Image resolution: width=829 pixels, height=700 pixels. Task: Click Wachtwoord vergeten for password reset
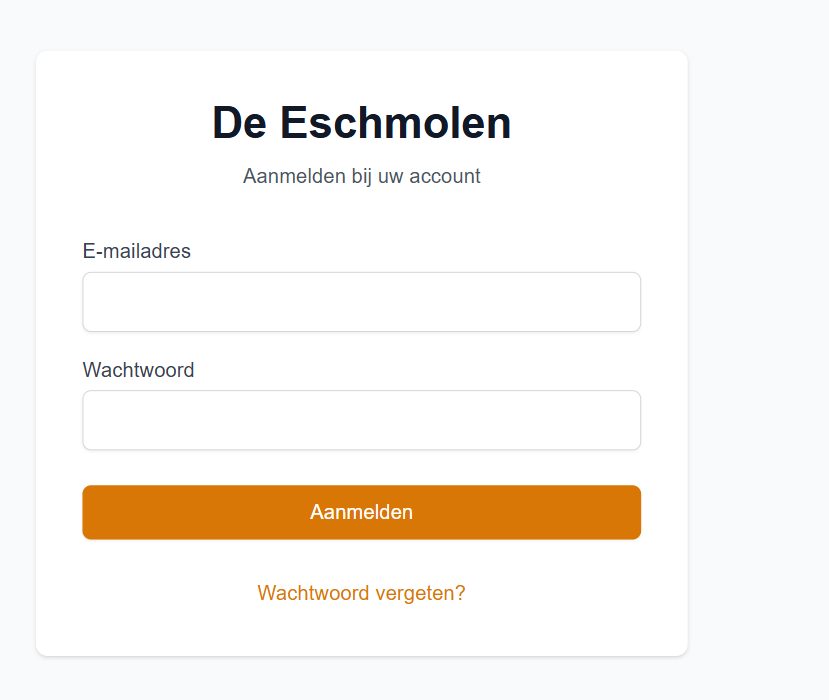coord(361,592)
